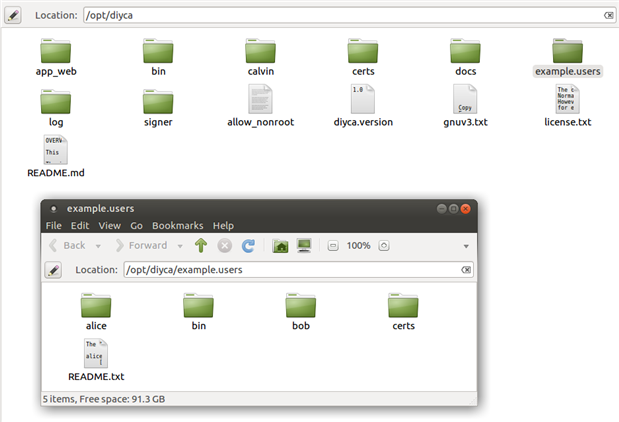Viewport: 619px width, 422px height.
Task: Reload the current folder
Action: [x=248, y=246]
